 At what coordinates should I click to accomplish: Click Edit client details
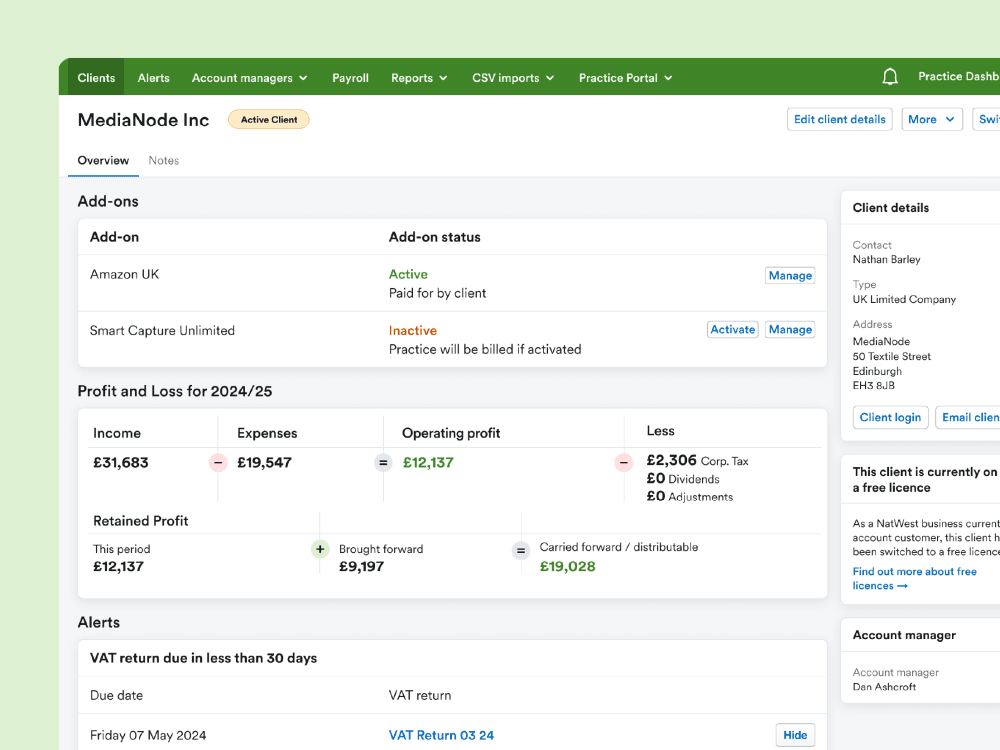(839, 118)
